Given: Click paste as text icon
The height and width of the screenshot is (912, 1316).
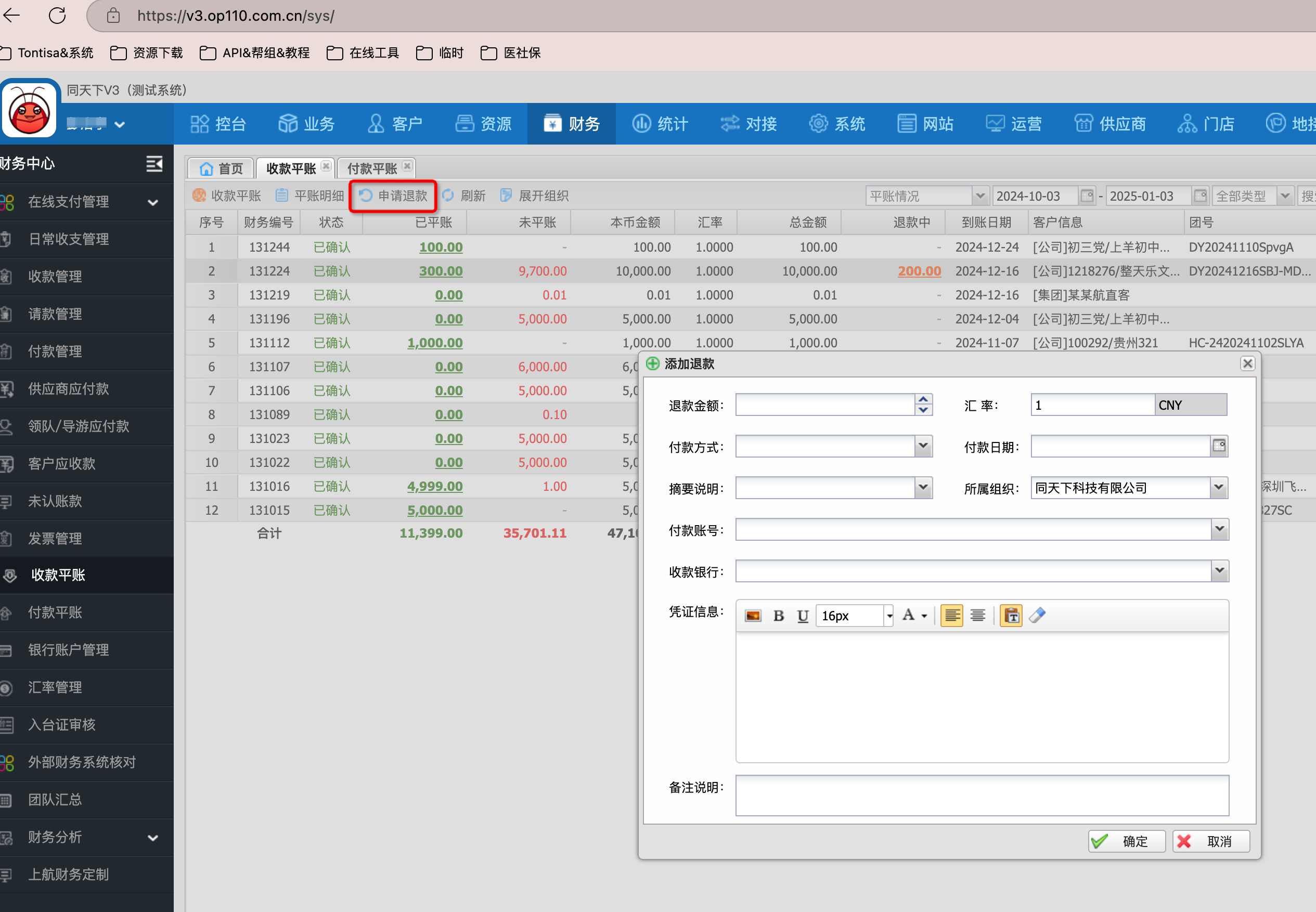Looking at the screenshot, I should coord(1011,616).
